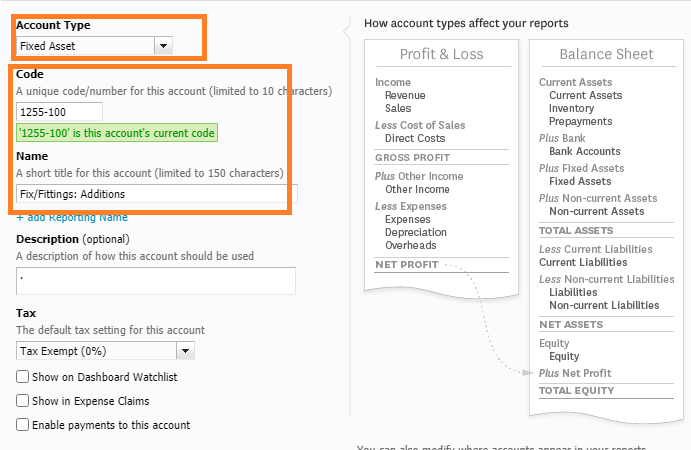Click Overheads in the expenses list
Image resolution: width=691 pixels, height=450 pixels.
point(411,245)
